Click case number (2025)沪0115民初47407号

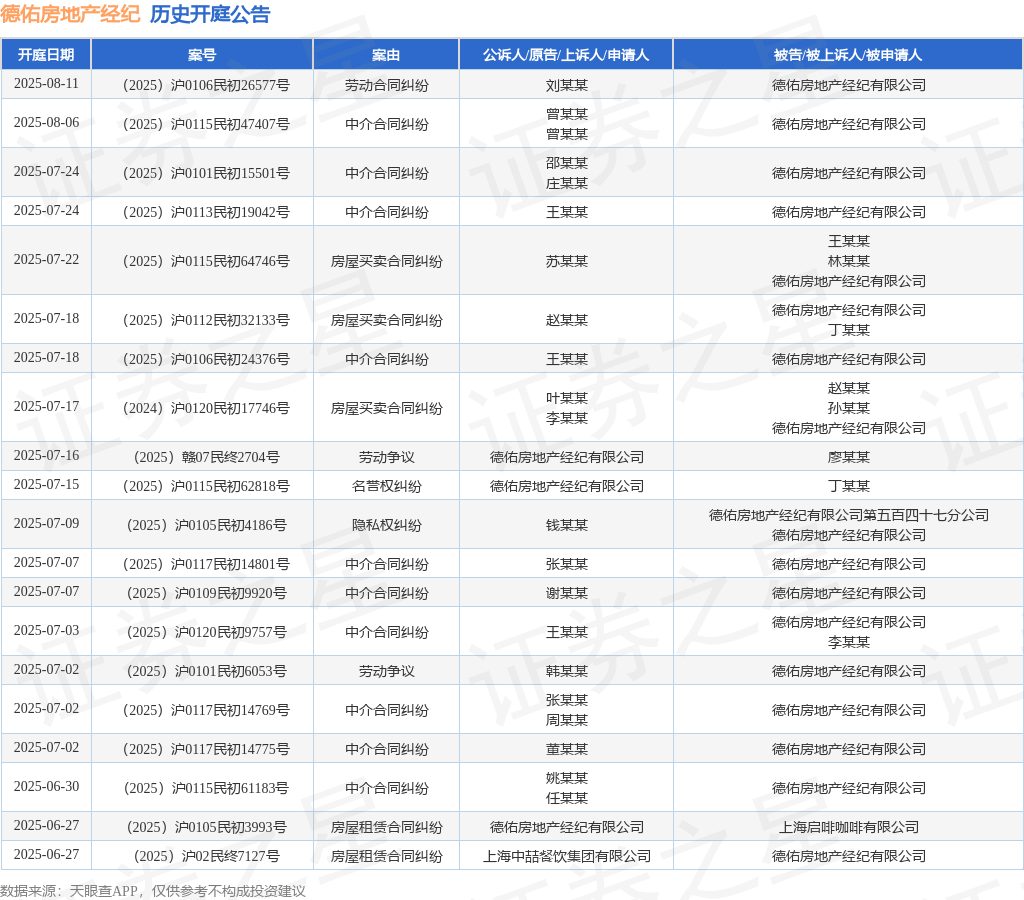pos(206,124)
